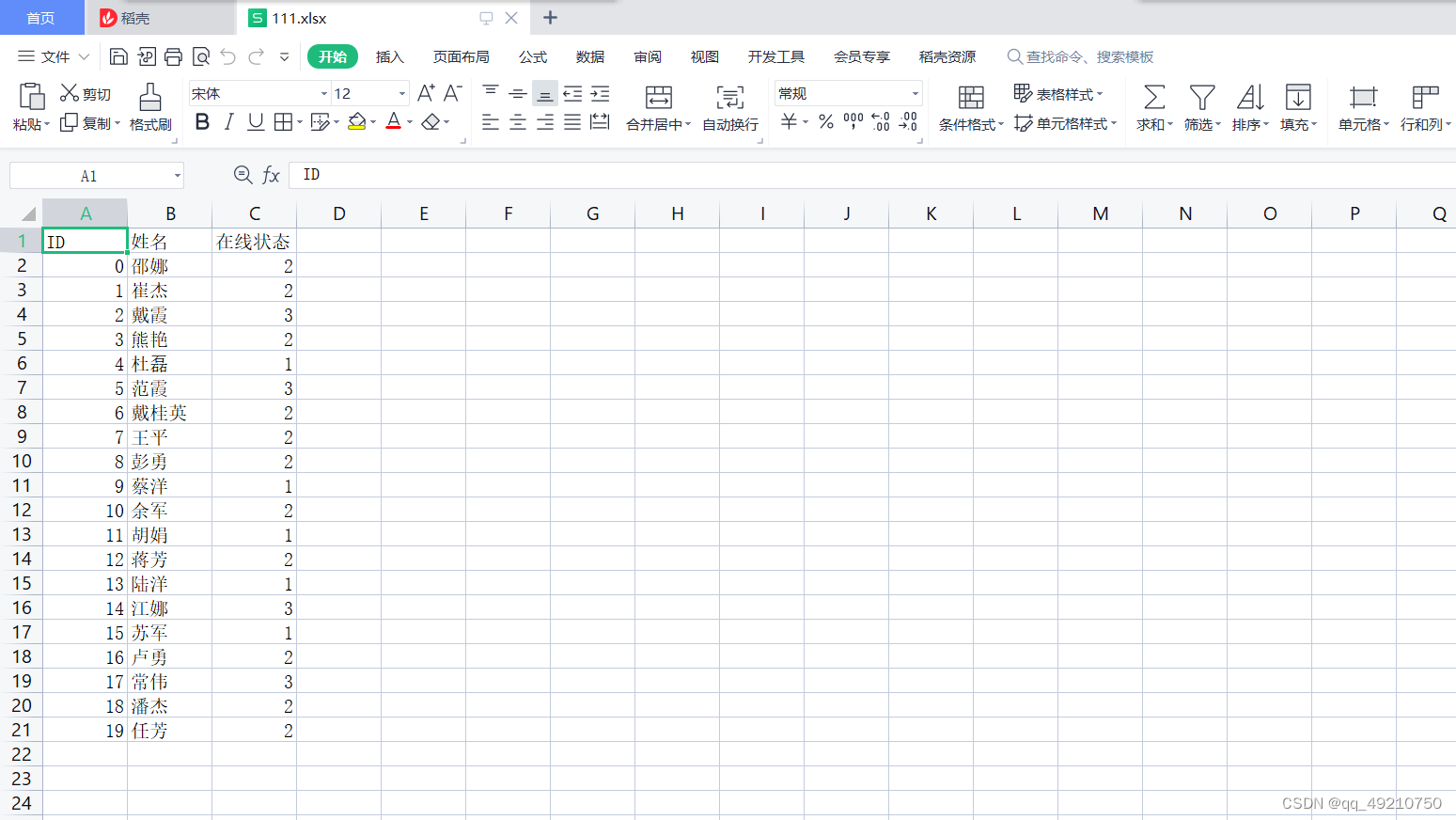1456x820 pixels.
Task: Increase font size with A+ icon
Action: tap(426, 93)
